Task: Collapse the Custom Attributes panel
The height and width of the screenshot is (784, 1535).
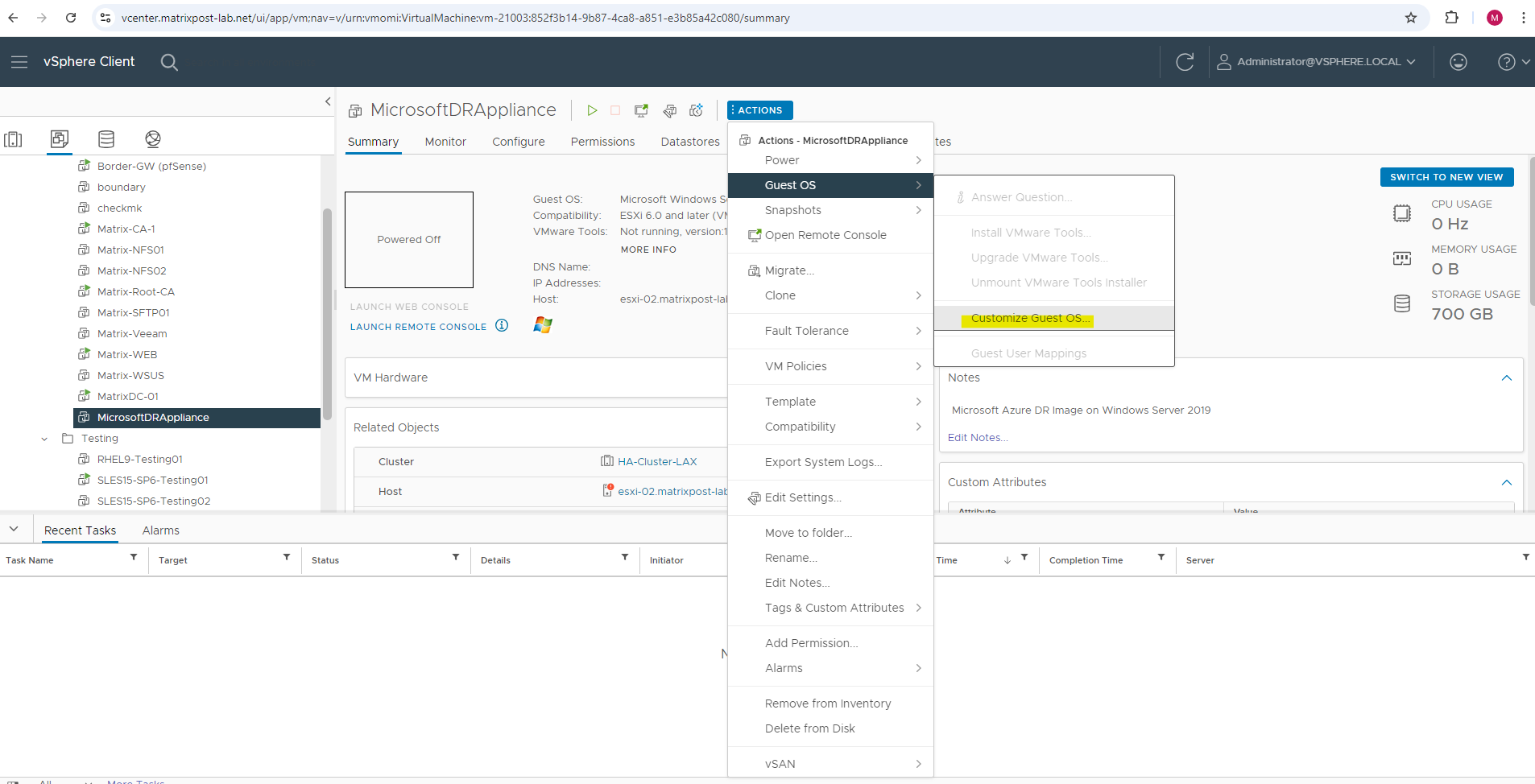Action: tap(1506, 482)
